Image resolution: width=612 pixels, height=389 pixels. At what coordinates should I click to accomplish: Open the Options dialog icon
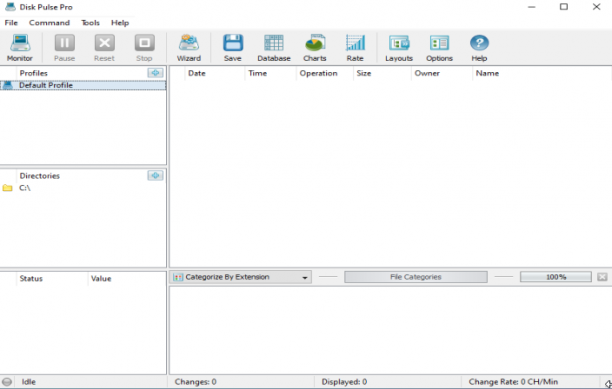[439, 48]
